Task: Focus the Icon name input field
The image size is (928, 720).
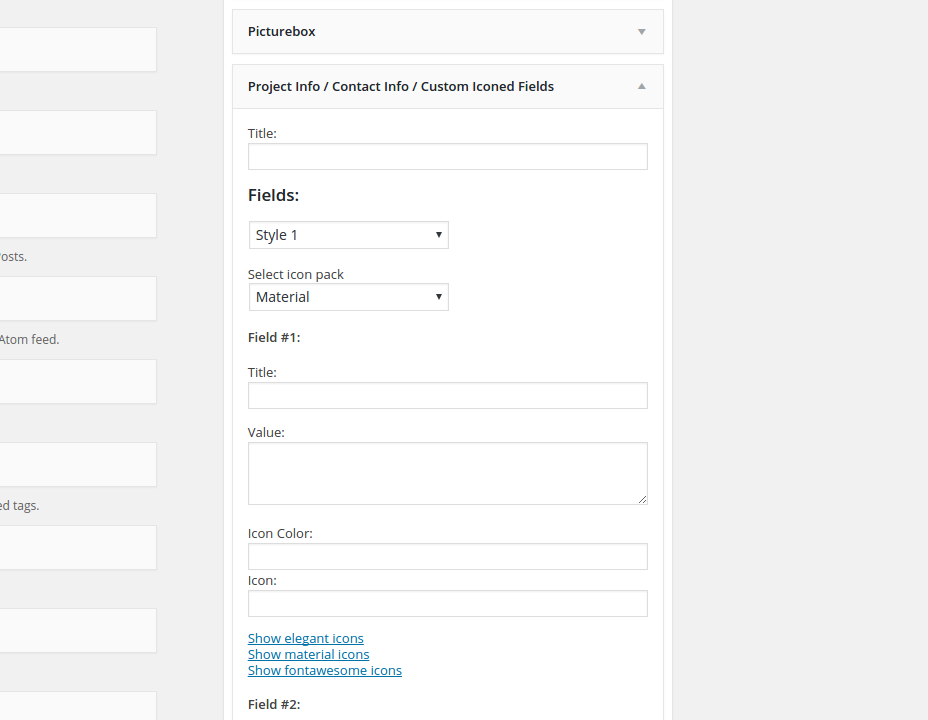Action: (x=447, y=604)
